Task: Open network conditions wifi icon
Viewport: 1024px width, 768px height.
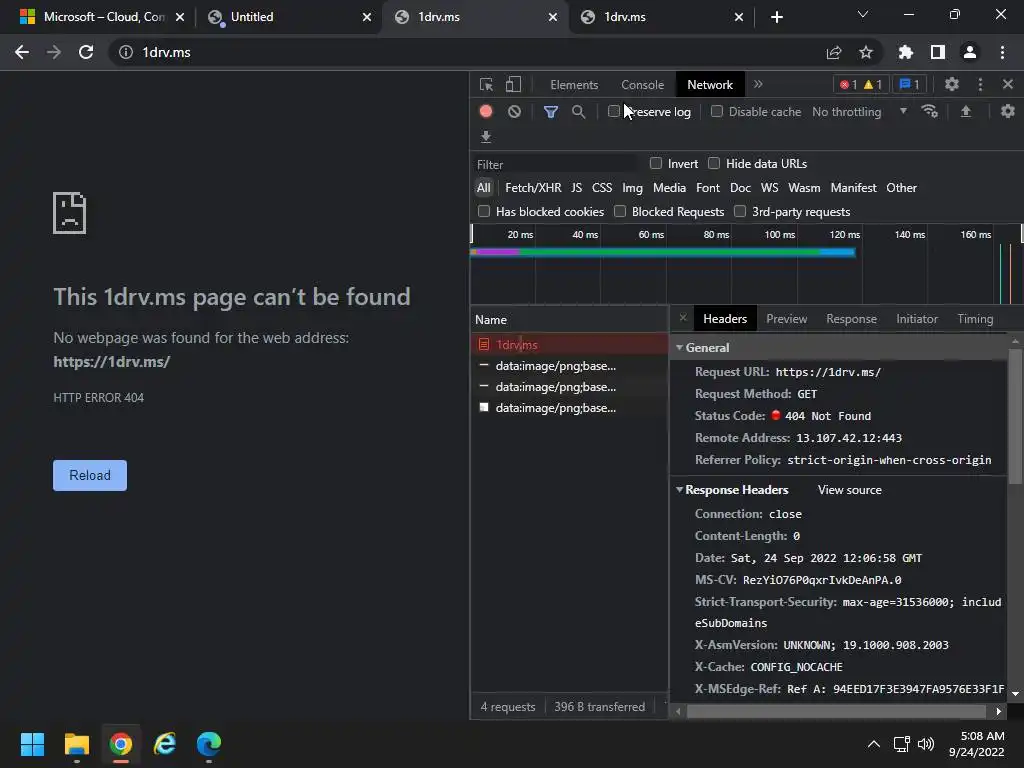Action: (929, 112)
